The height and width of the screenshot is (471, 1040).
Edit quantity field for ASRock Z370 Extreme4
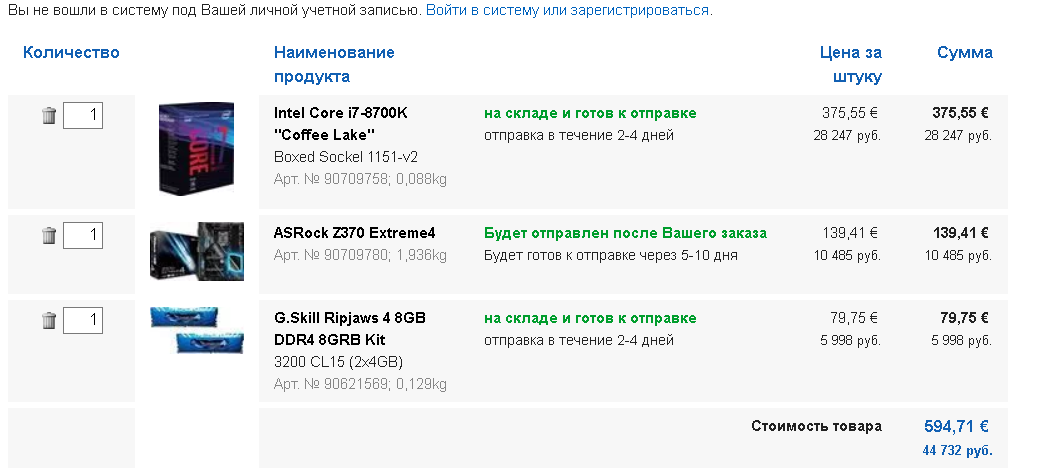[83, 236]
